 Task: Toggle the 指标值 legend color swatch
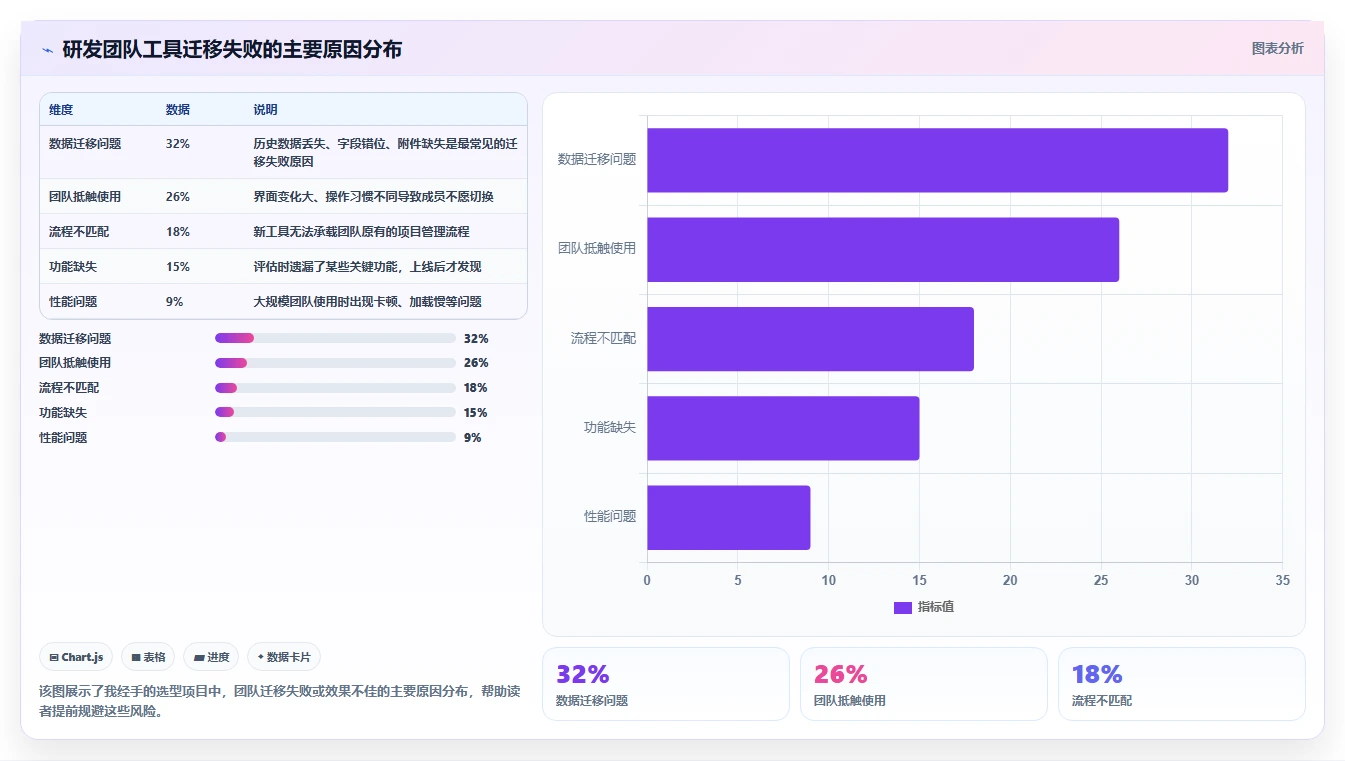[x=902, y=607]
